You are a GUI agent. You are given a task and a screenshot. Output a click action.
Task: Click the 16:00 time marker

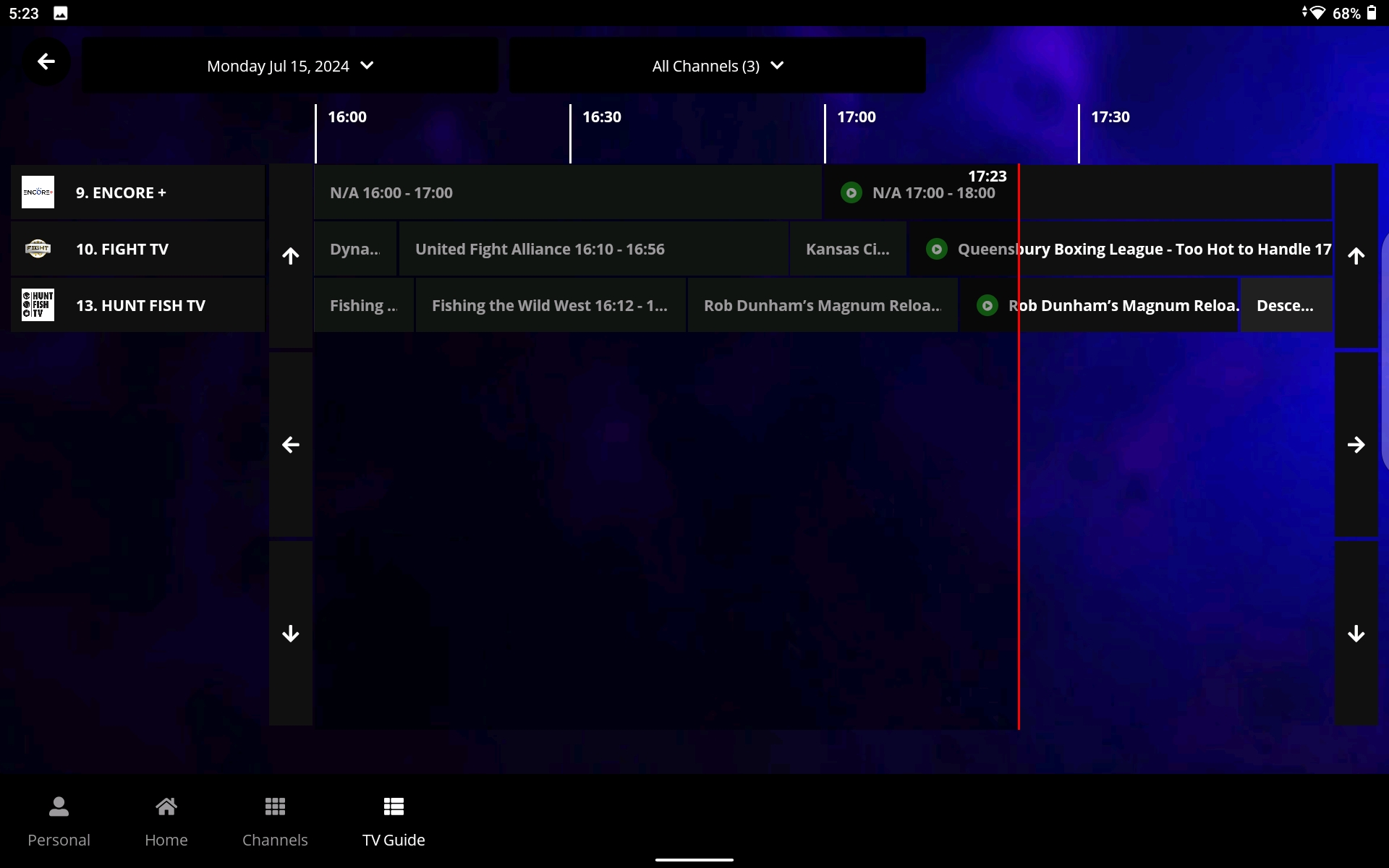[347, 117]
